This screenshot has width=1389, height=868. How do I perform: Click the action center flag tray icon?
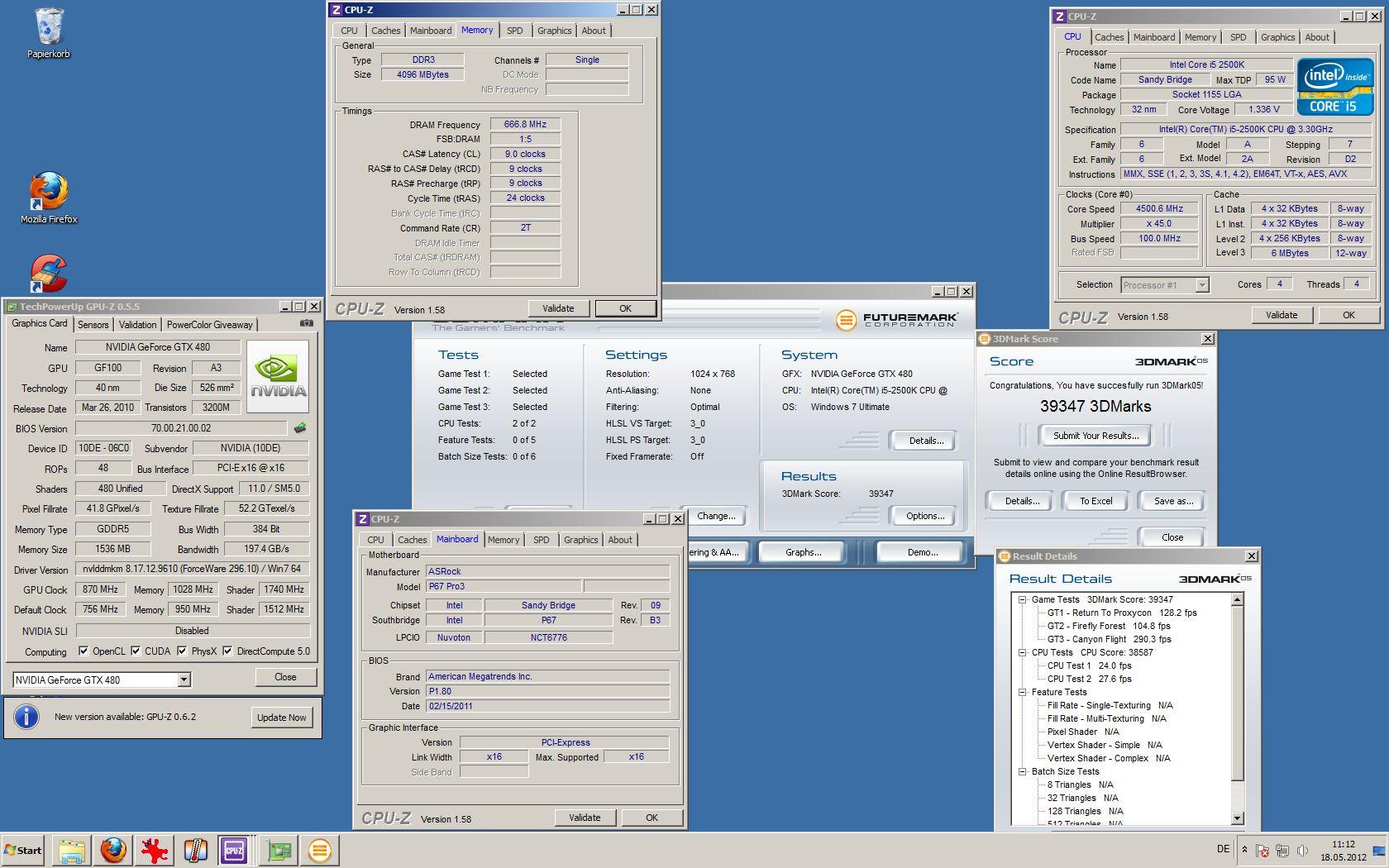click(x=1263, y=851)
